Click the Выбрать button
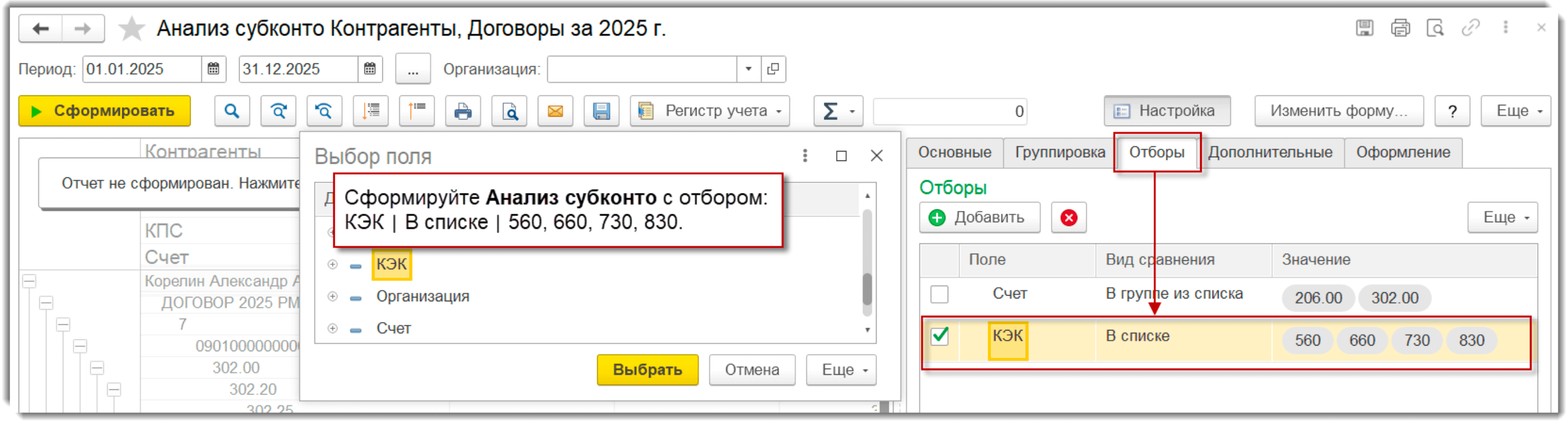 [647, 371]
